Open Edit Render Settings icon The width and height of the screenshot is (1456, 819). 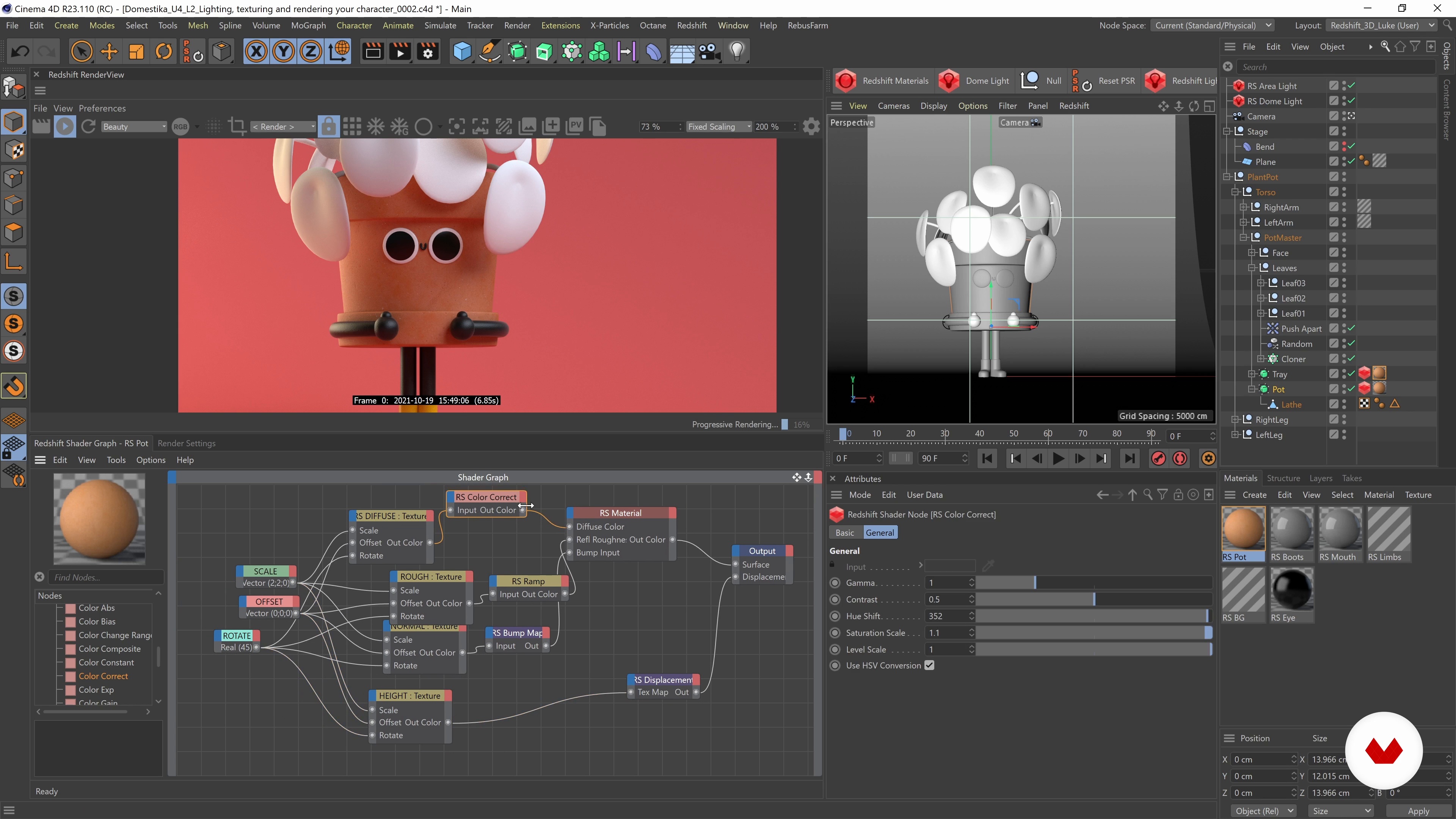tap(428, 52)
